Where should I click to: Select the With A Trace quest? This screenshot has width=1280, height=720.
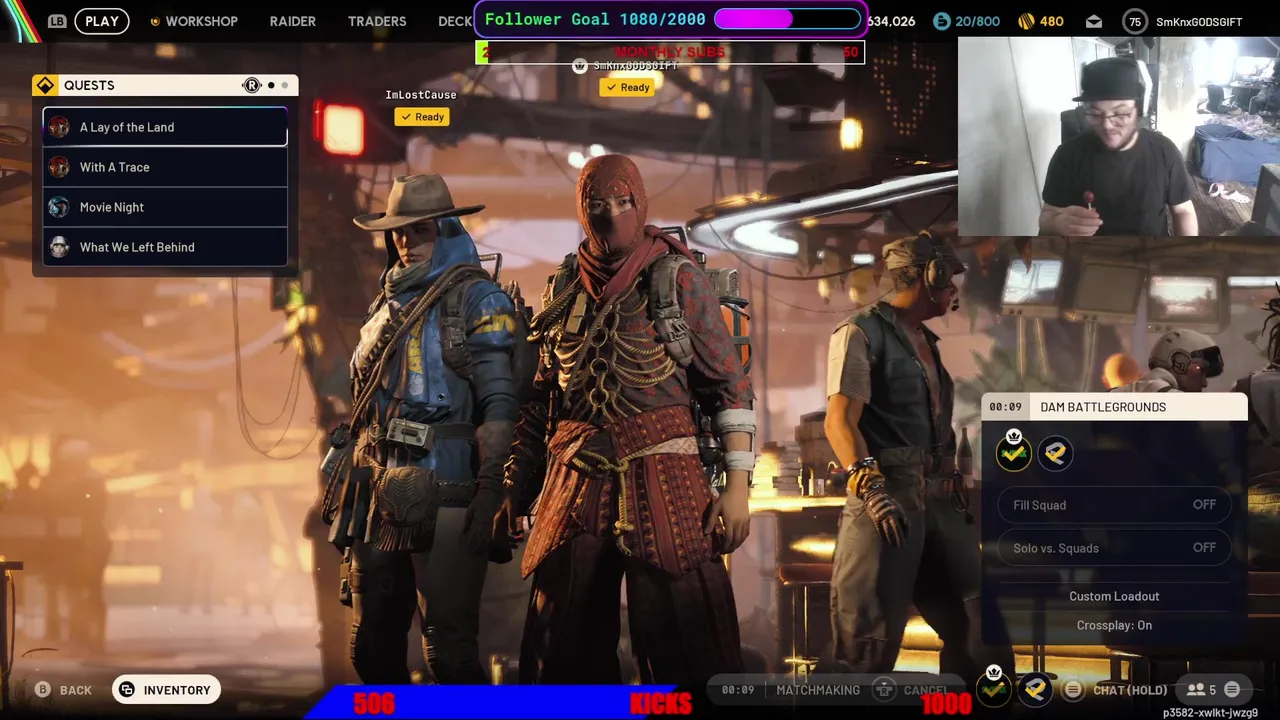pos(165,167)
